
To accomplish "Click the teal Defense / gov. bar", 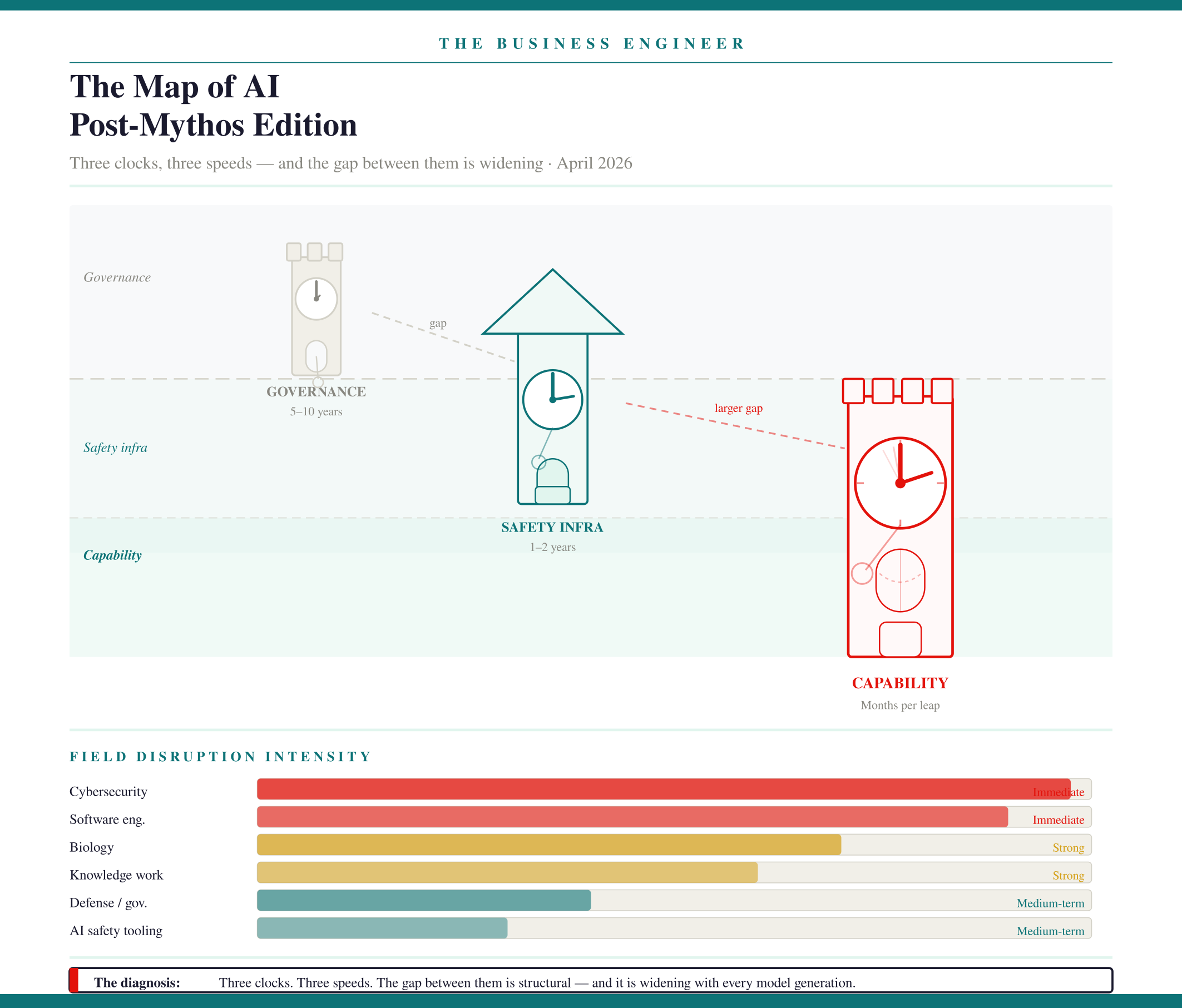I will 423,900.
